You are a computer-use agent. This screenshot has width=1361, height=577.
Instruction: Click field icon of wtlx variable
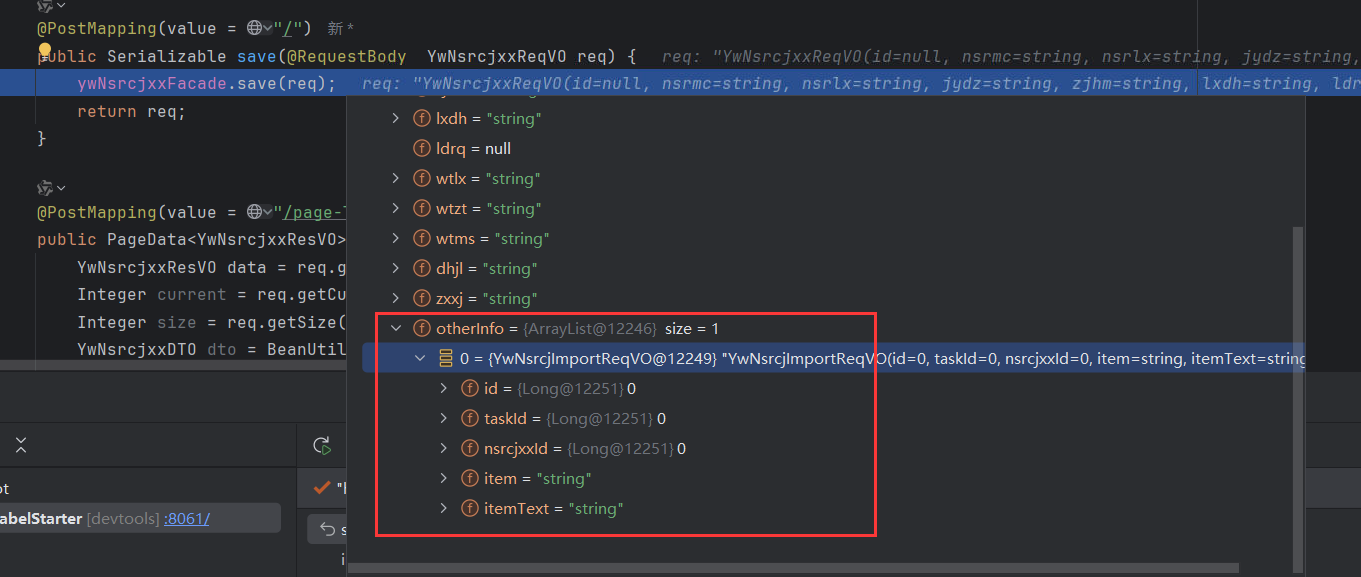[x=422, y=178]
